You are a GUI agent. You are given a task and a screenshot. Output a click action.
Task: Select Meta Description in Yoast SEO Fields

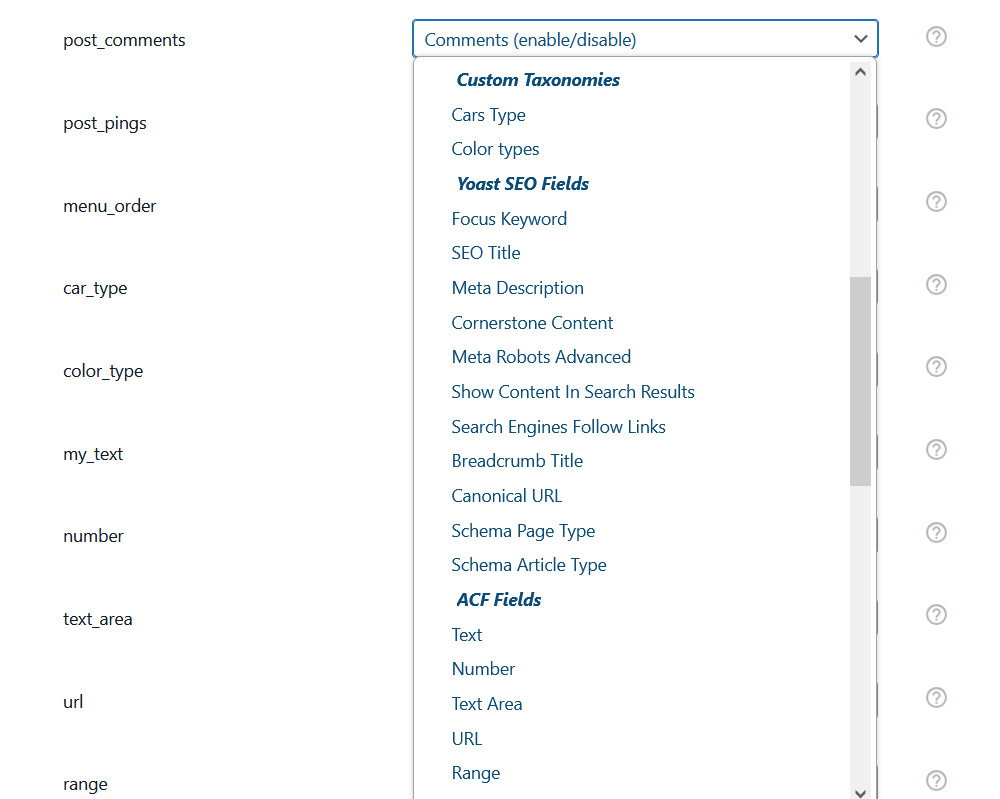pos(517,288)
